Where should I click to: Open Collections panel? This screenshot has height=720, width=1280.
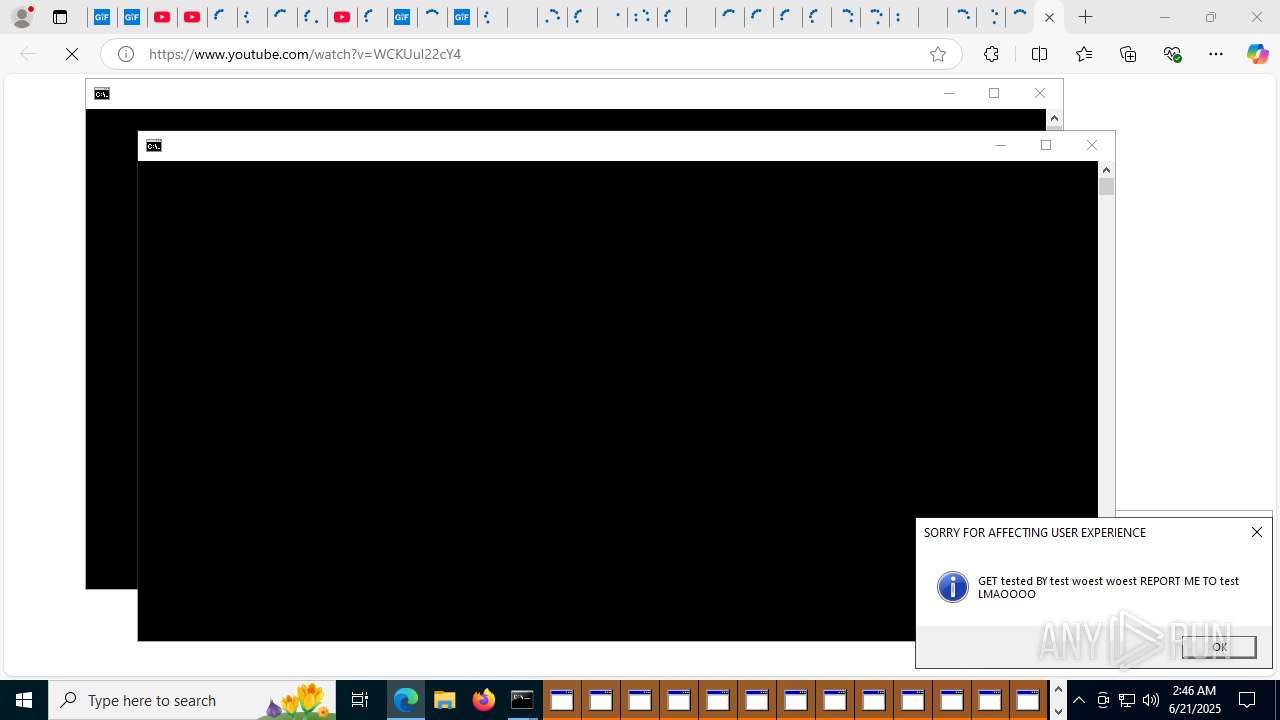coord(1128,54)
